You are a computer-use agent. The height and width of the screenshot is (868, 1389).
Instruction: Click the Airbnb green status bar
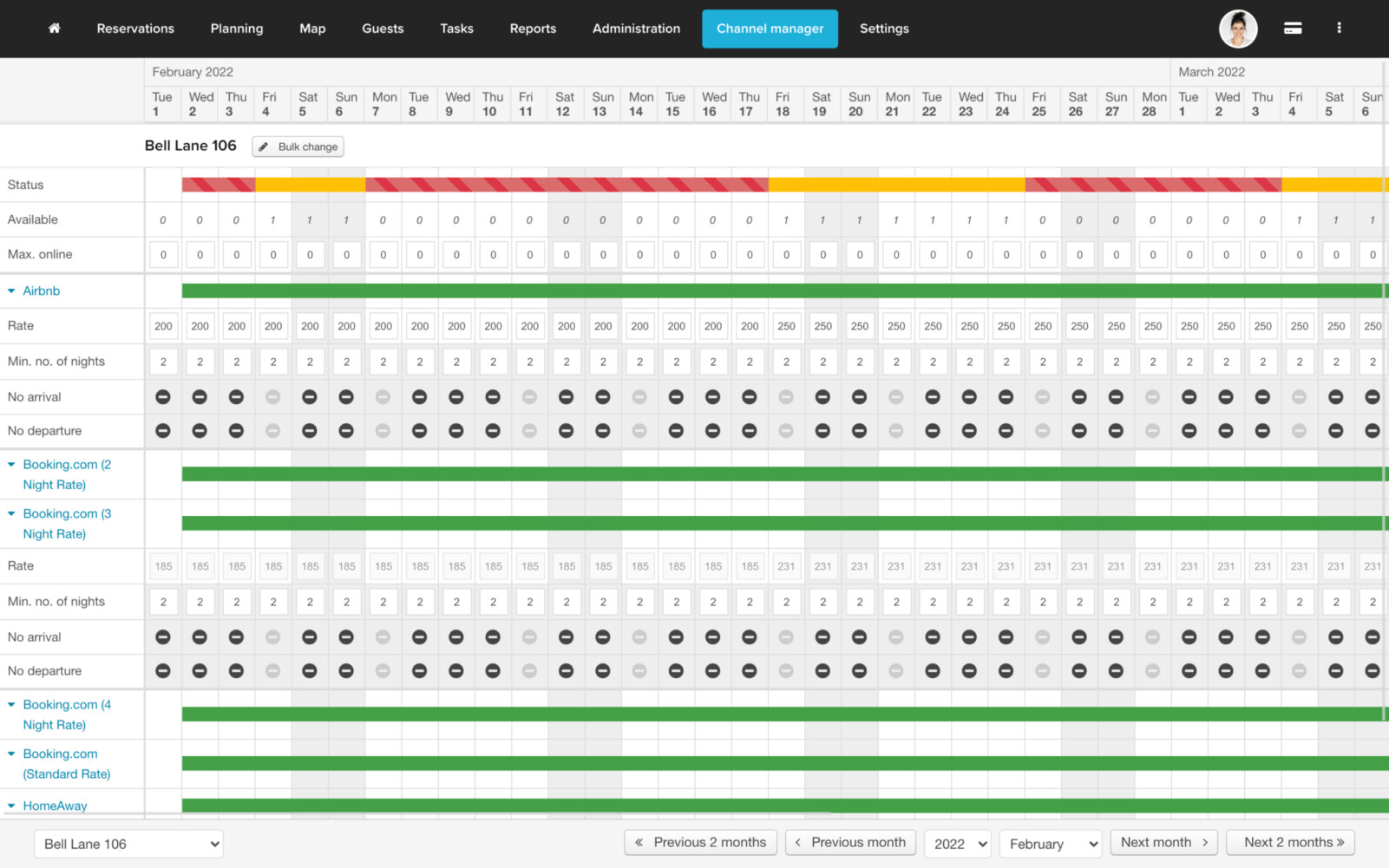(x=781, y=291)
